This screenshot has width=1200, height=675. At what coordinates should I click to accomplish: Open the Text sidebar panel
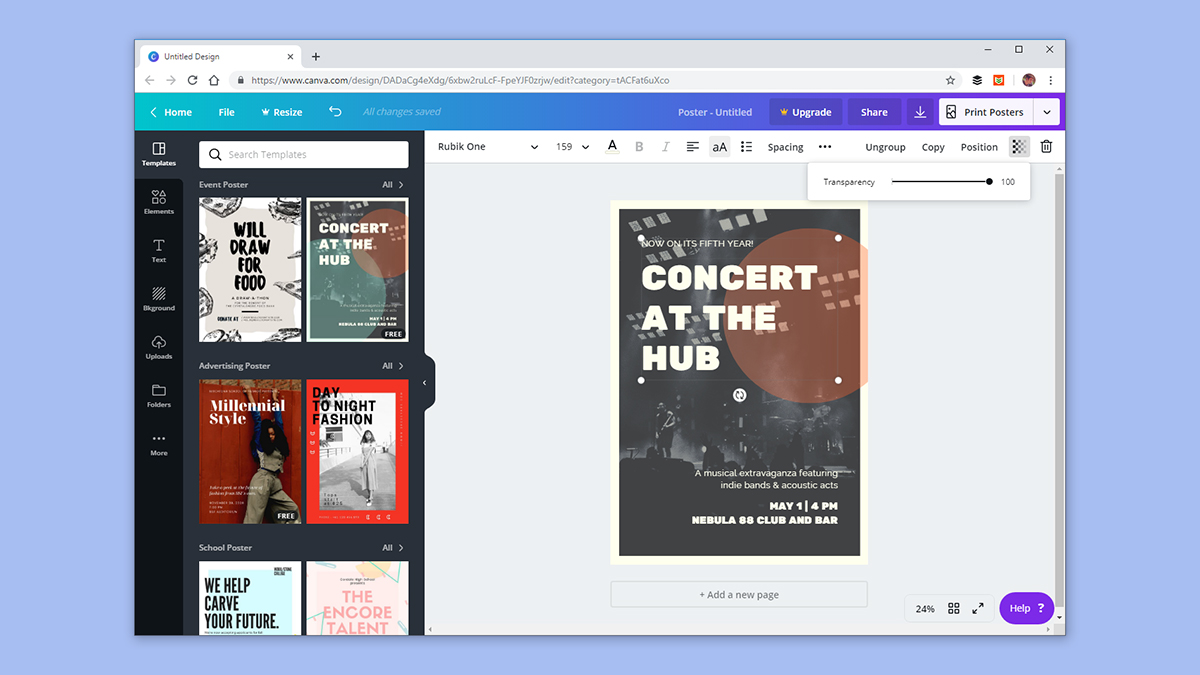pos(158,251)
